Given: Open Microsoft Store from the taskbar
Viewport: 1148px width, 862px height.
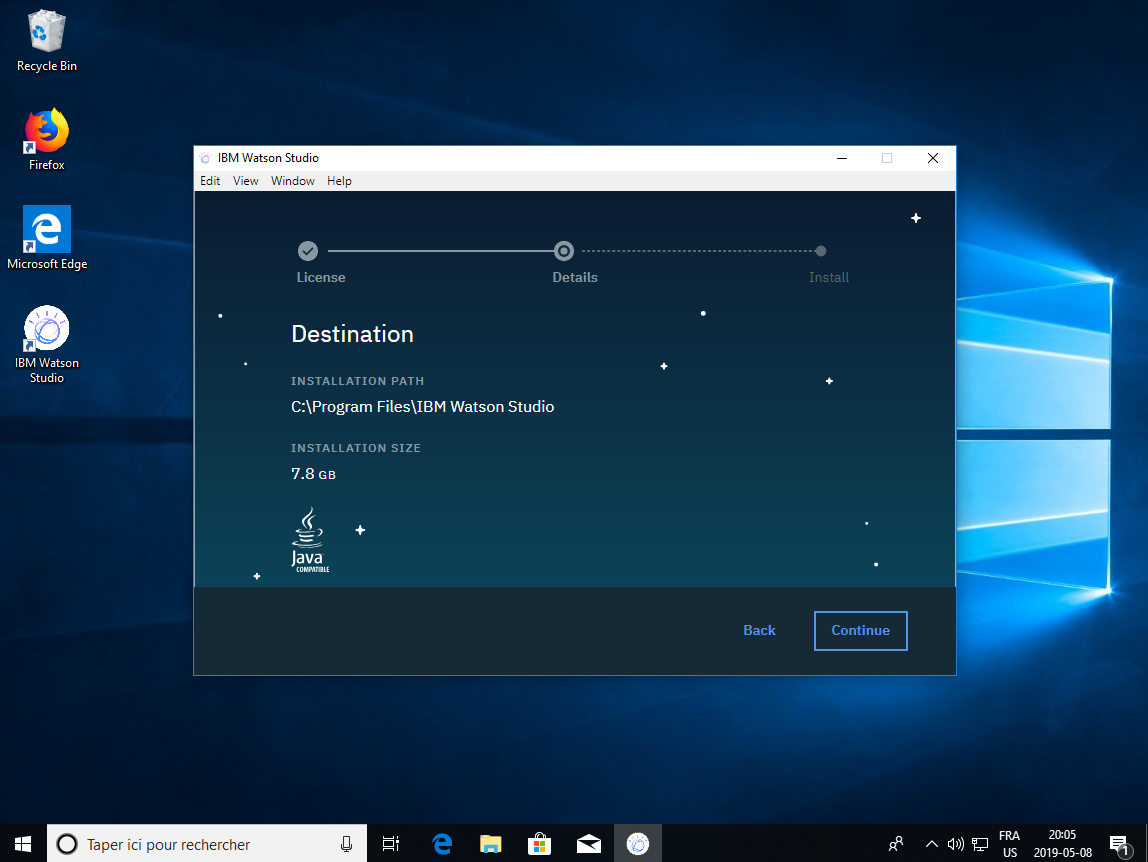Looking at the screenshot, I should [539, 844].
